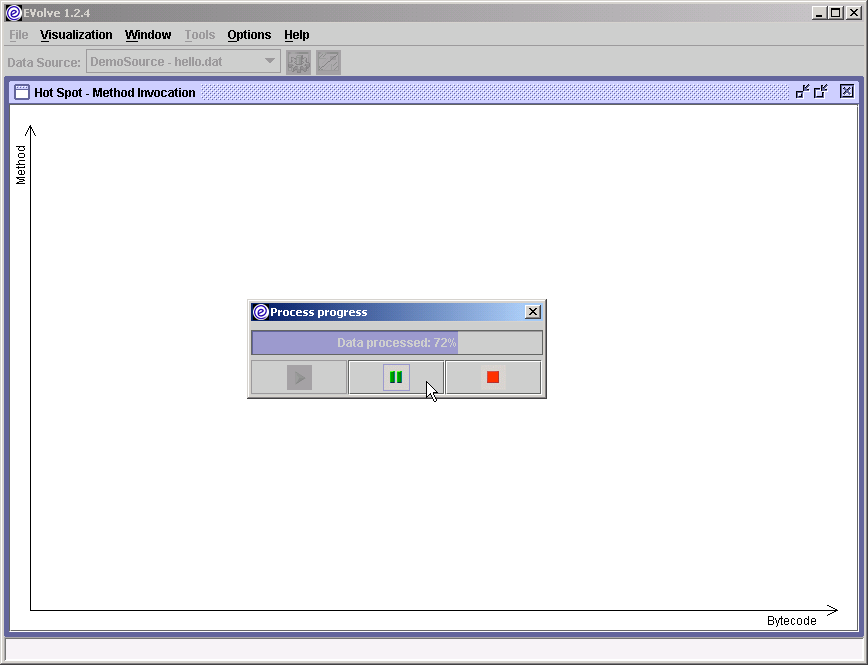Open the Visualization menu
The height and width of the screenshot is (665, 868).
(76, 35)
